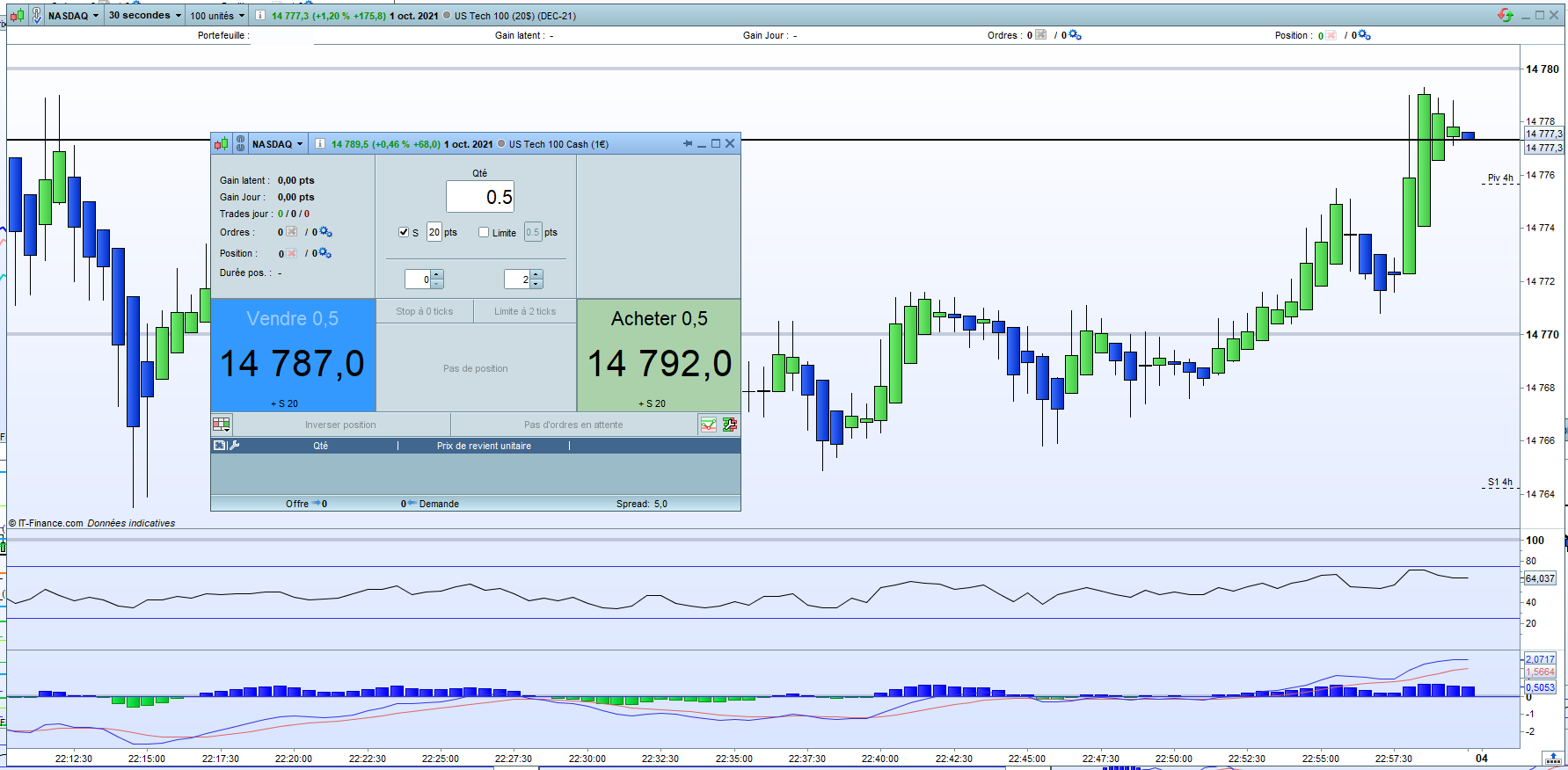
Task: Open the 30 secondes timeframe dropdown
Action: tap(145, 15)
